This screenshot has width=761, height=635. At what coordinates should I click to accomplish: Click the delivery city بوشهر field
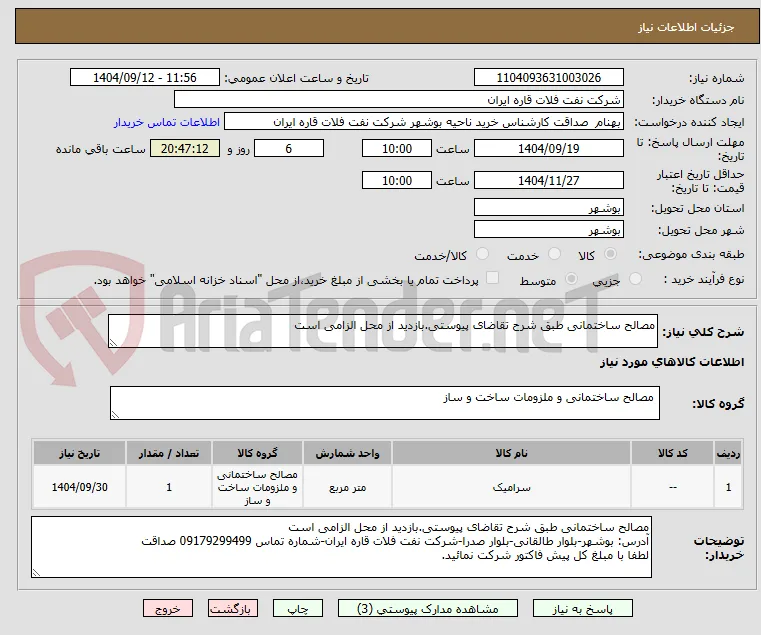[x=548, y=229]
